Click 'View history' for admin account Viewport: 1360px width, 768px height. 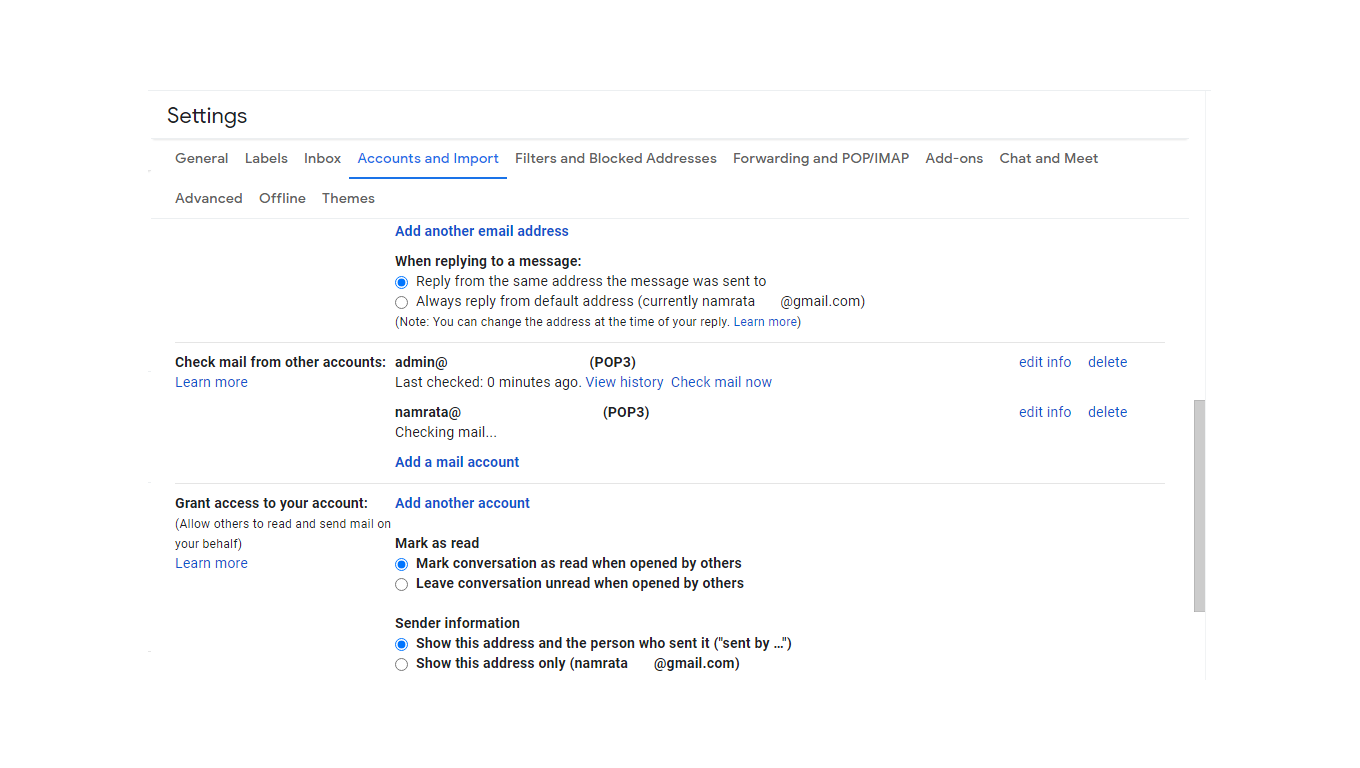point(624,382)
